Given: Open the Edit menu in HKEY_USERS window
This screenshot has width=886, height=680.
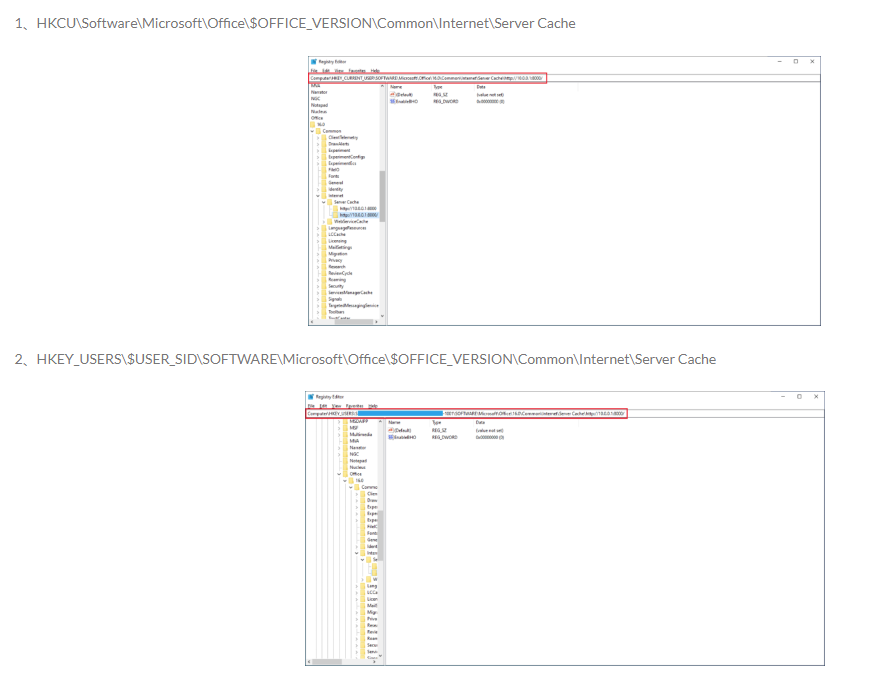Looking at the screenshot, I should [x=322, y=405].
